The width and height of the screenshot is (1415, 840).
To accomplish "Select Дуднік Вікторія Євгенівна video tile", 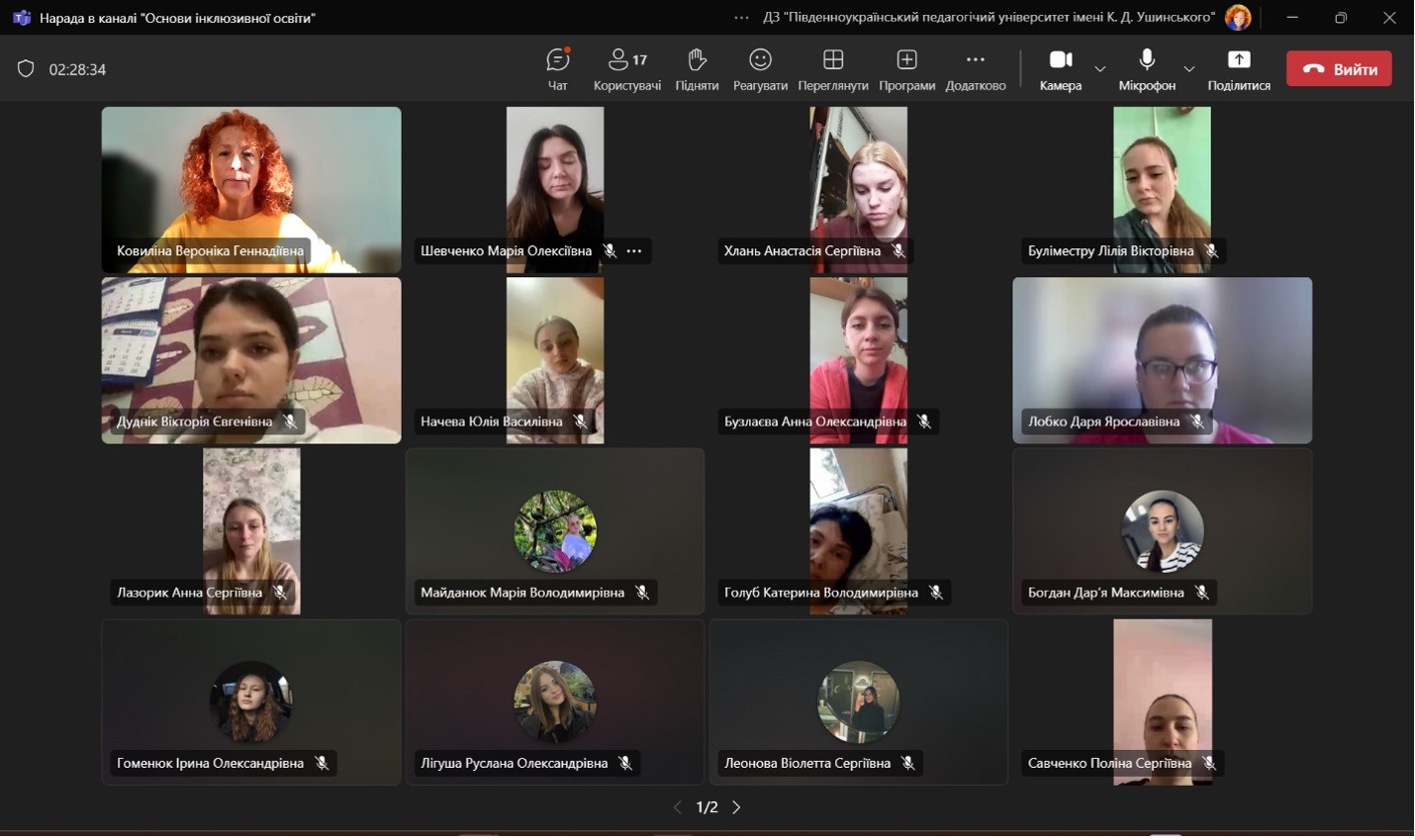I will point(251,360).
